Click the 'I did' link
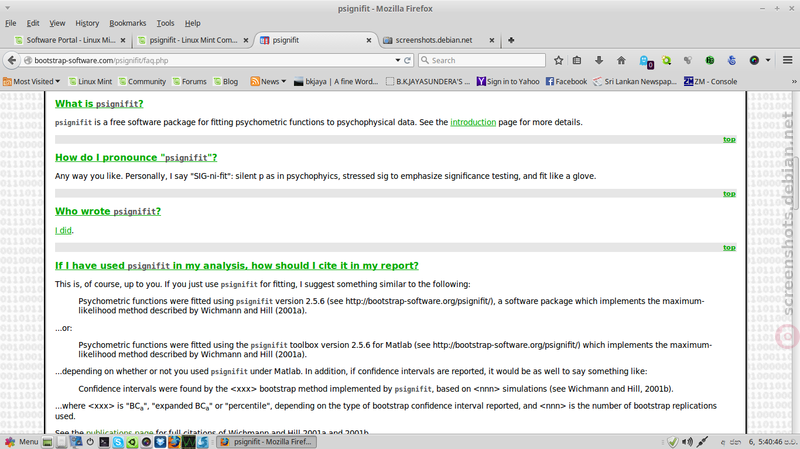The image size is (800, 449). pyautogui.click(x=63, y=231)
